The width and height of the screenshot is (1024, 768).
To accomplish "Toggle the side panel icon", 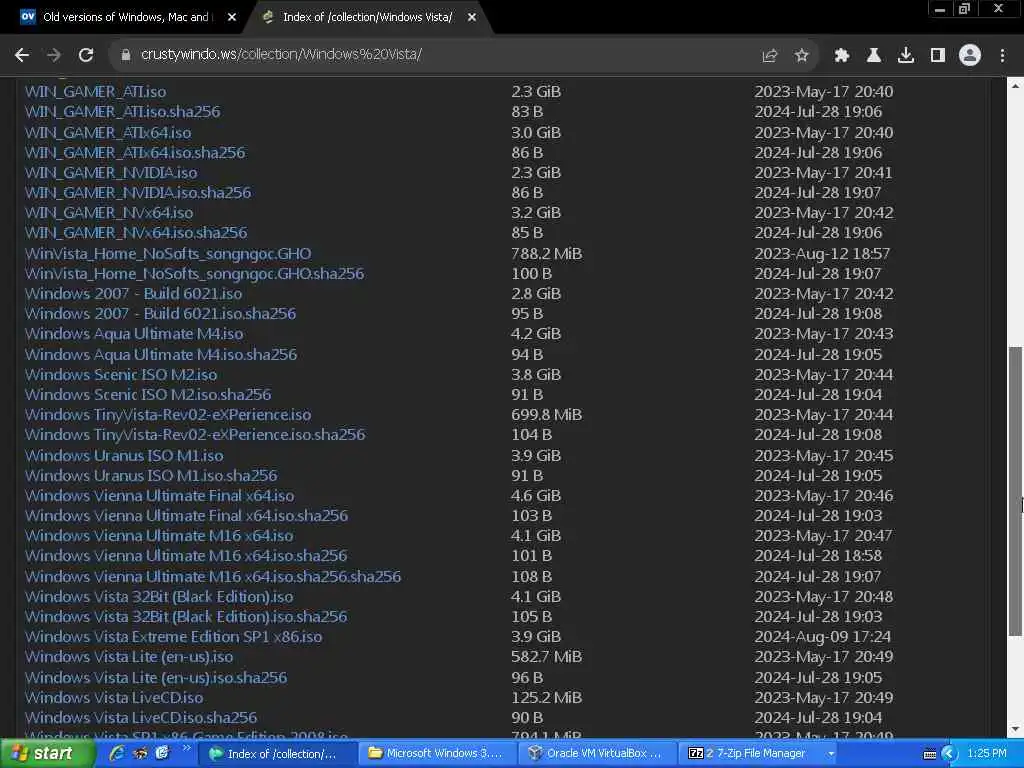I will 938,56.
